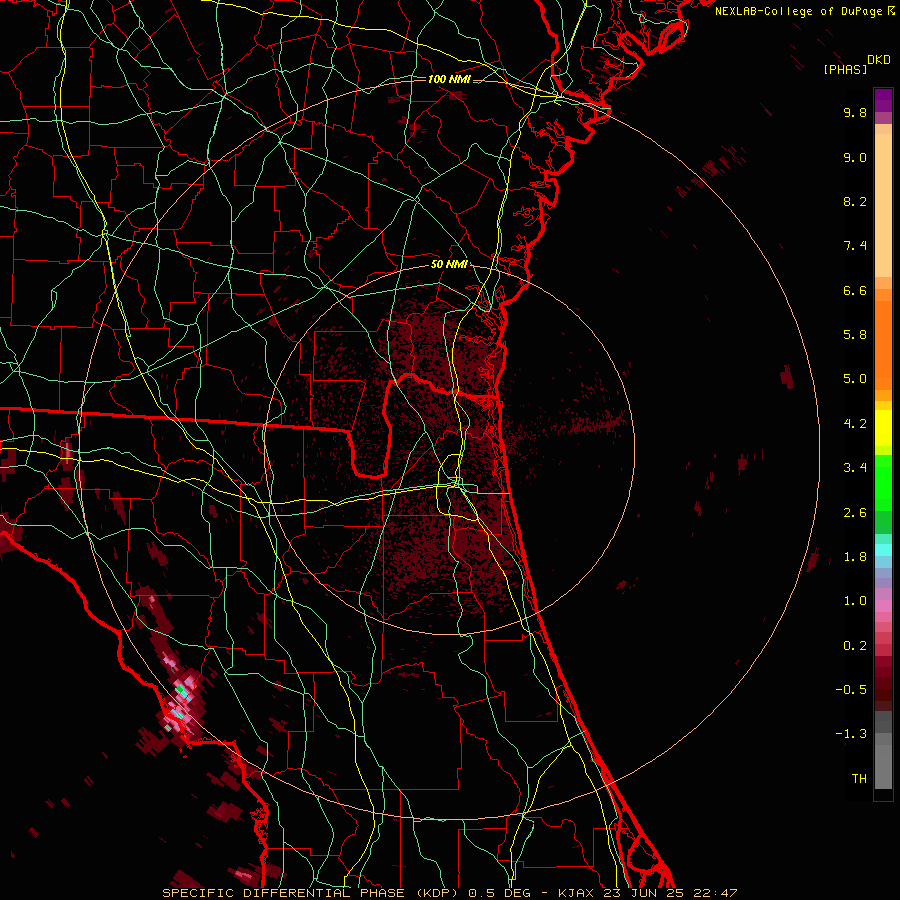This screenshot has width=900, height=900.
Task: Click 'SPECIFIC DIFFERENTIAL PHASE (KDP)' product title
Action: pyautogui.click(x=313, y=893)
